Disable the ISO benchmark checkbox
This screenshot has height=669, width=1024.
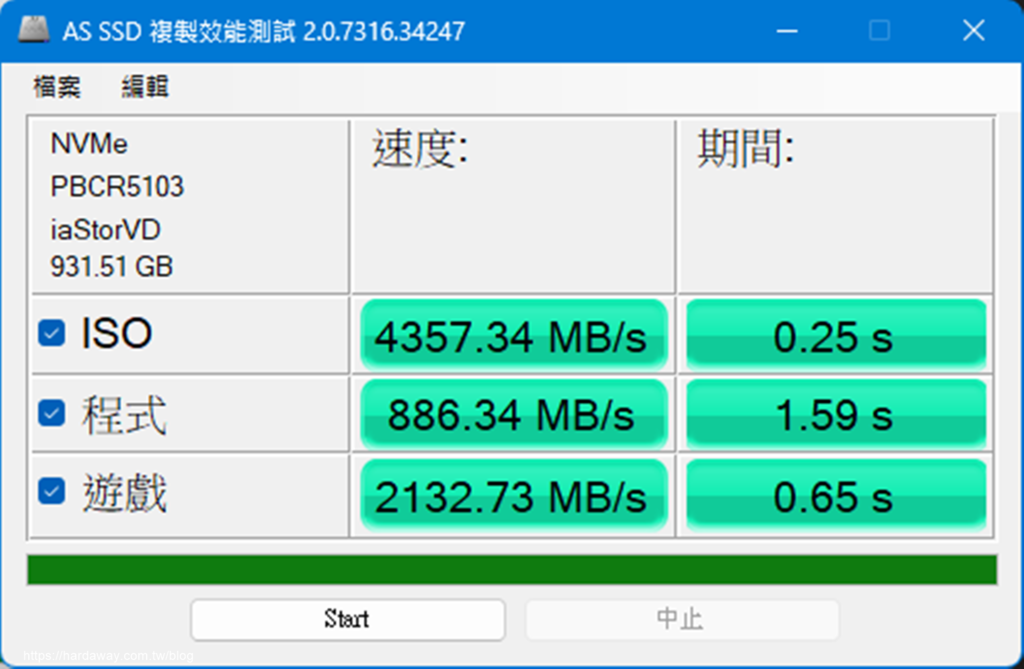pyautogui.click(x=51, y=333)
